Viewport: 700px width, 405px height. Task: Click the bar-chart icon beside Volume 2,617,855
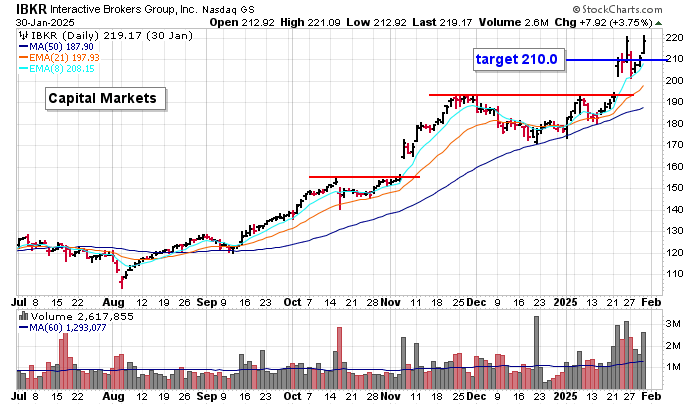pyautogui.click(x=24, y=317)
